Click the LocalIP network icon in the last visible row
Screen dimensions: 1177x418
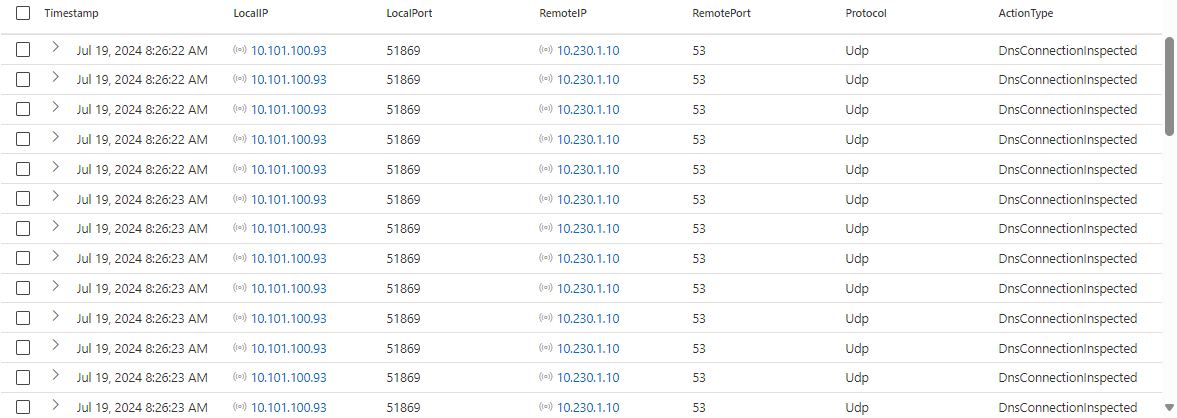tap(239, 408)
